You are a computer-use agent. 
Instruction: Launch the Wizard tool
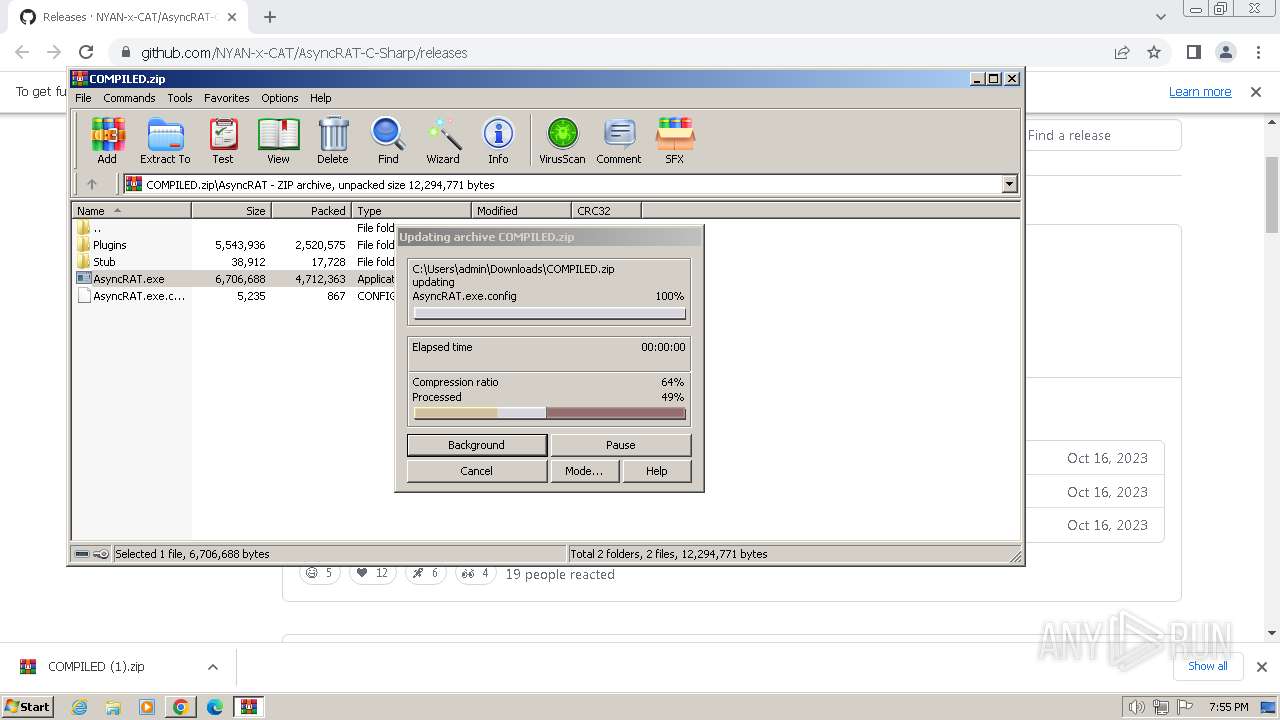coord(443,140)
